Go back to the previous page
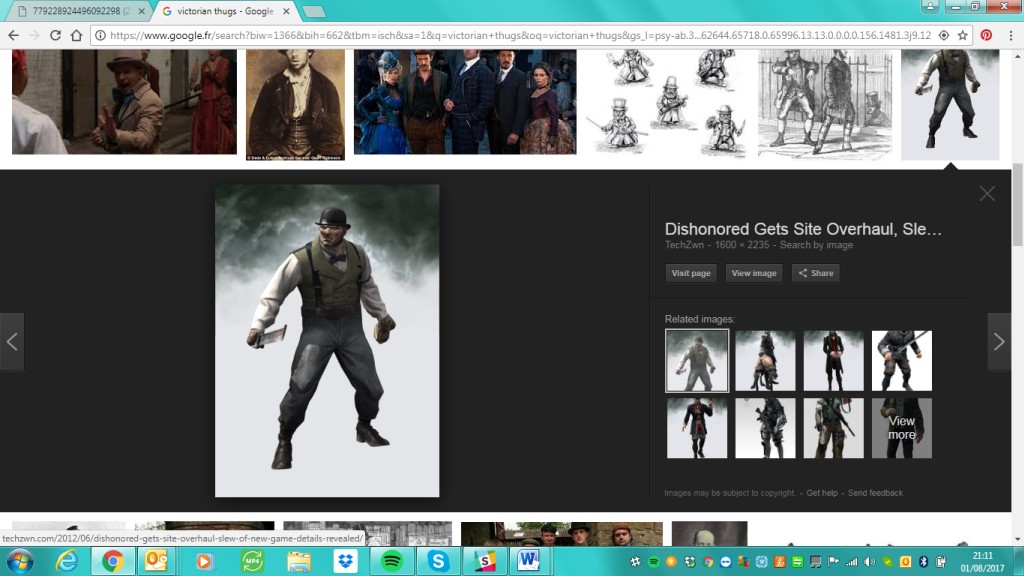This screenshot has width=1024, height=576. tap(14, 35)
